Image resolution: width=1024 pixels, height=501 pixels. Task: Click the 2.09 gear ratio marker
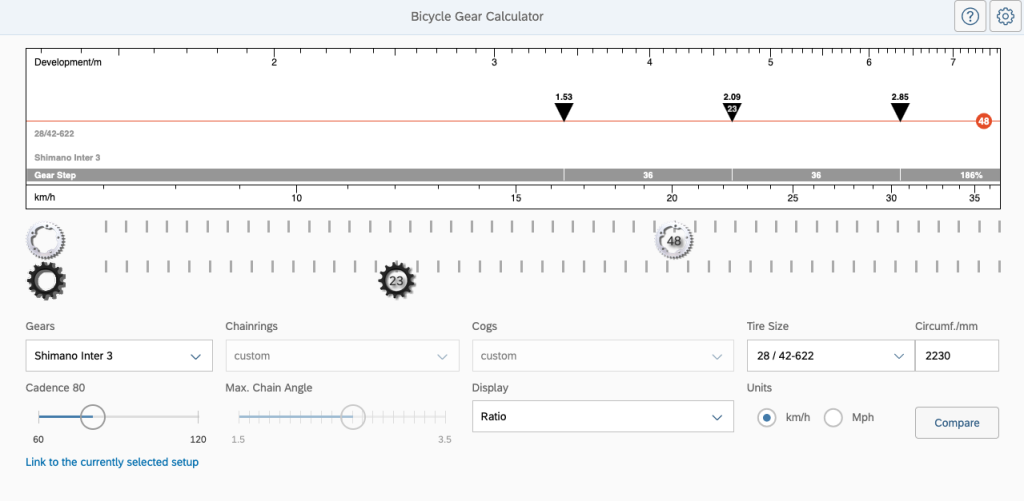coord(732,110)
